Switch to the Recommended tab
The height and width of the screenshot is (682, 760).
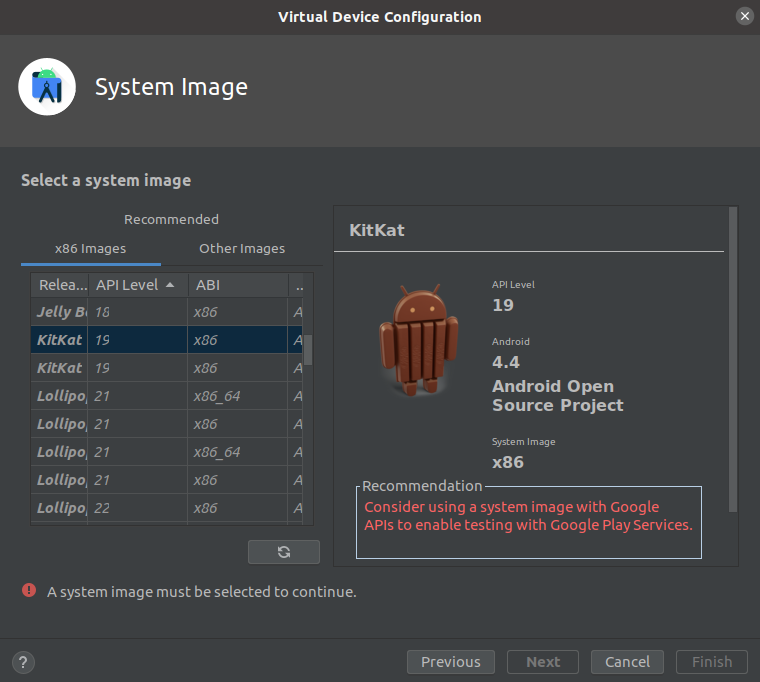coord(171,219)
